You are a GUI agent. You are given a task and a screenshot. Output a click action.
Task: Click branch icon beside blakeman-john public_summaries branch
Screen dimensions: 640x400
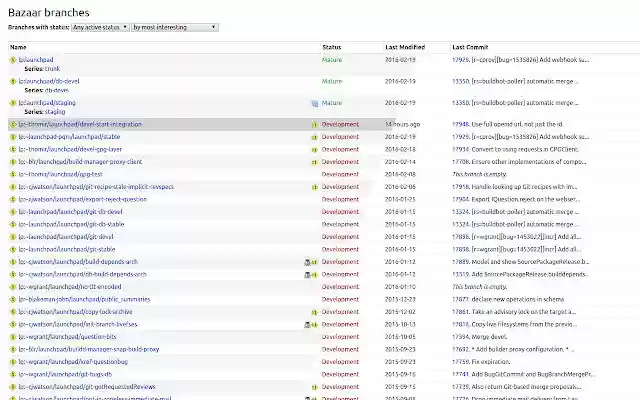tap(13, 300)
